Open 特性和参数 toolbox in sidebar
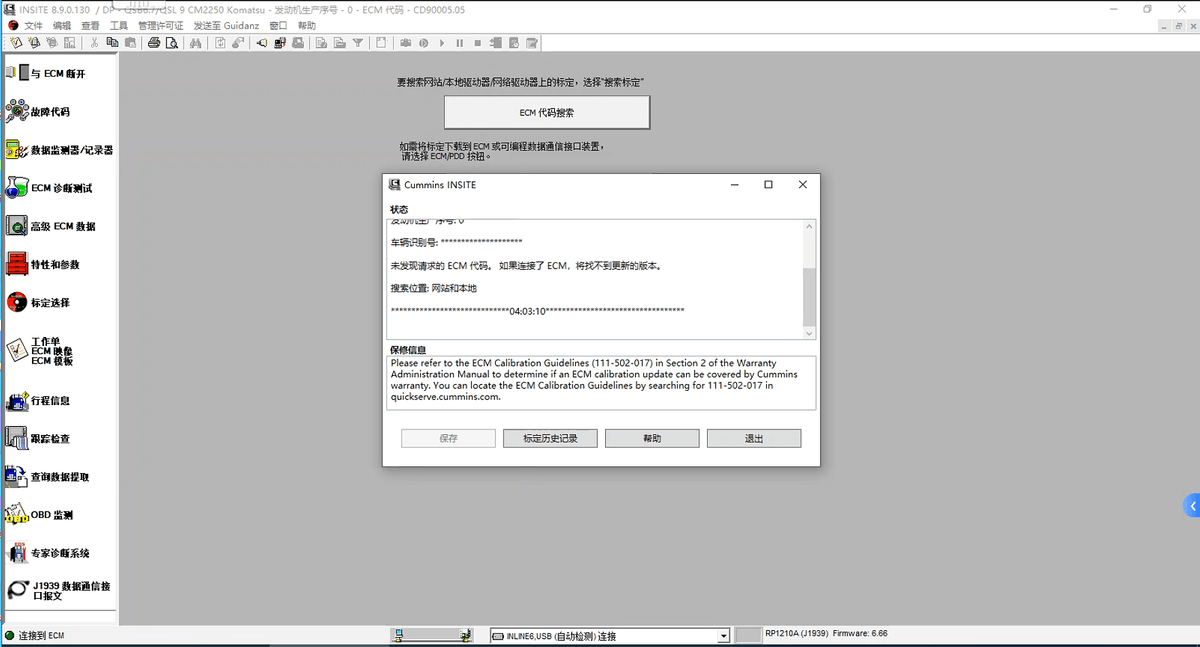 (16, 264)
